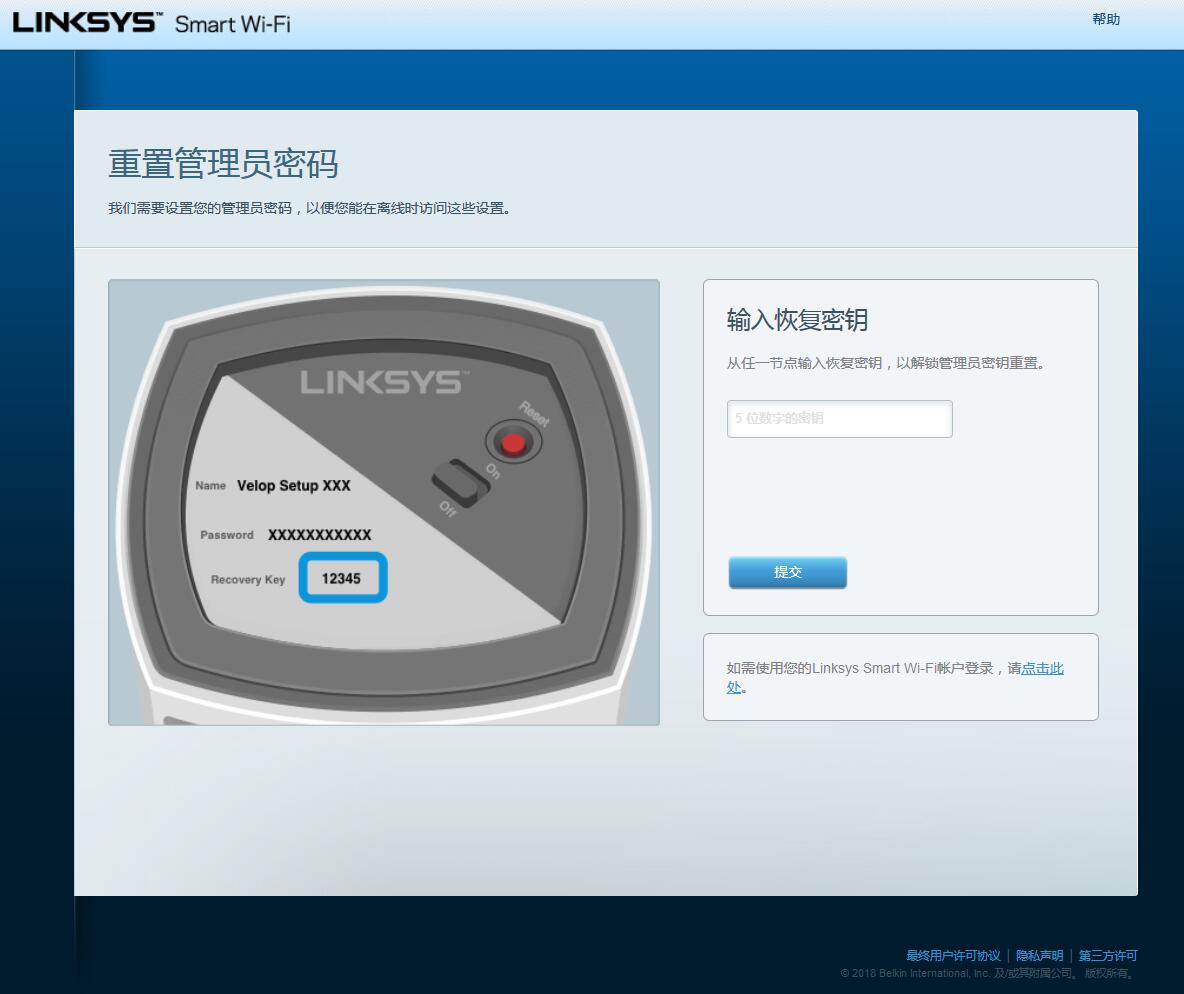Open the 第三方许可 third-party license link
1184x994 pixels.
tap(1106, 955)
